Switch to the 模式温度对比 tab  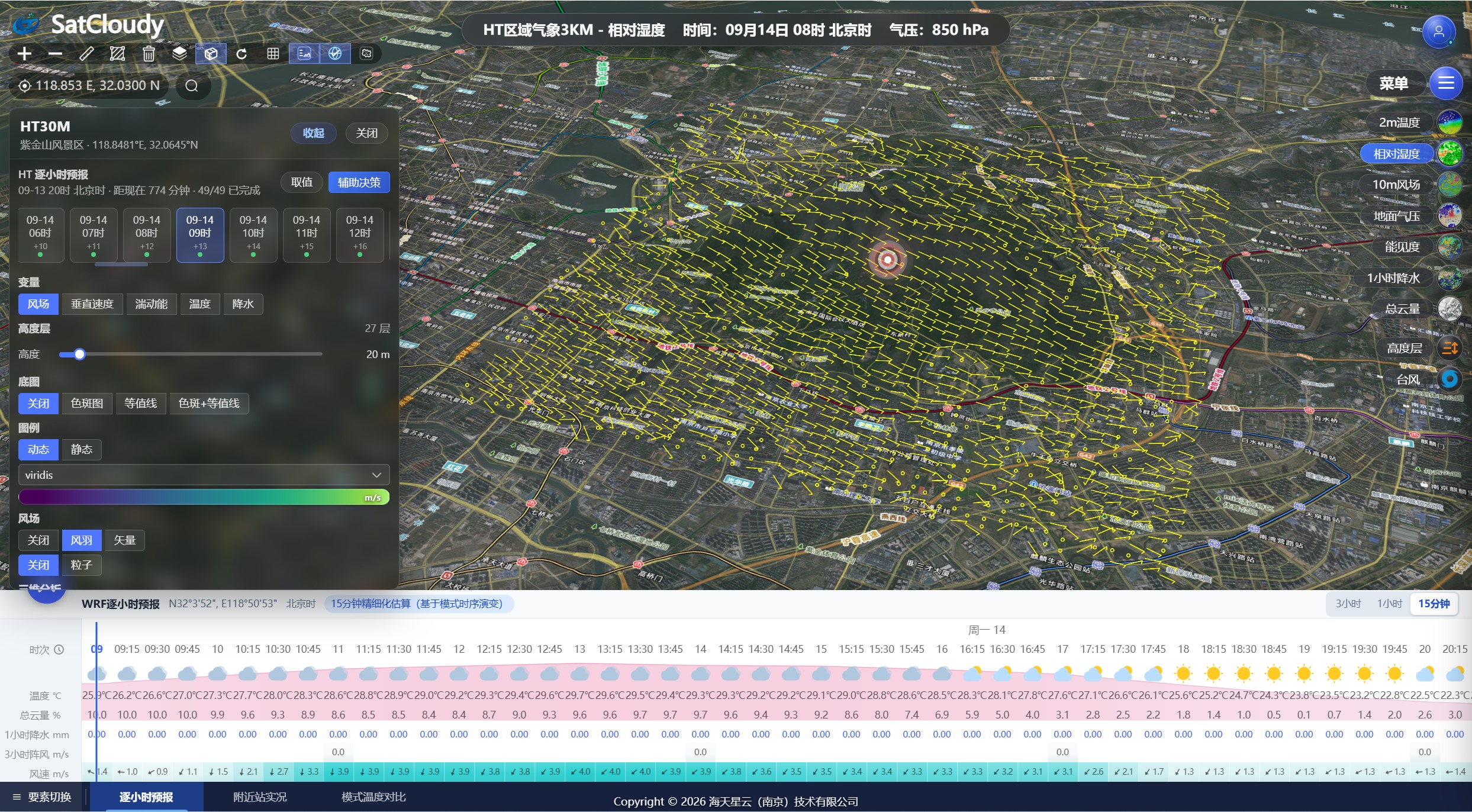[x=373, y=797]
